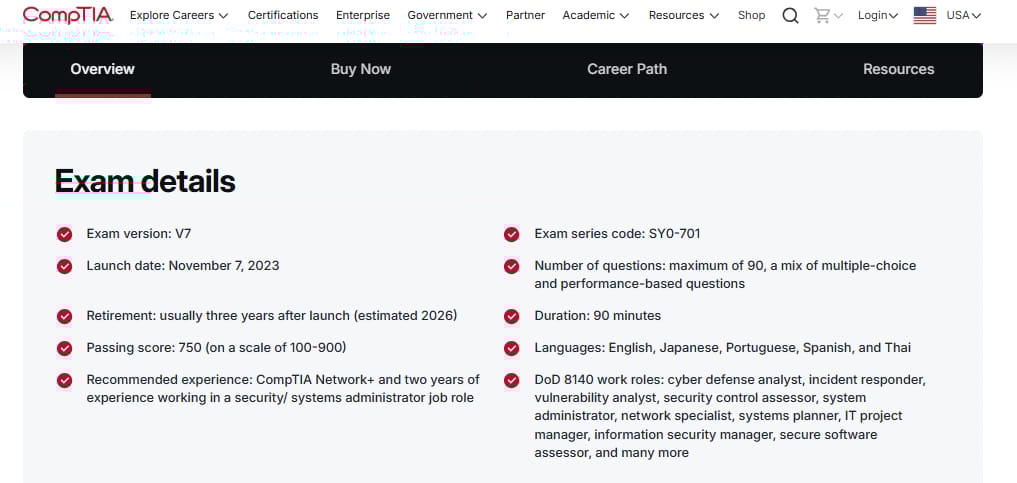The image size is (1017, 483).
Task: Select text 'Passing score: 750'
Action: point(145,348)
